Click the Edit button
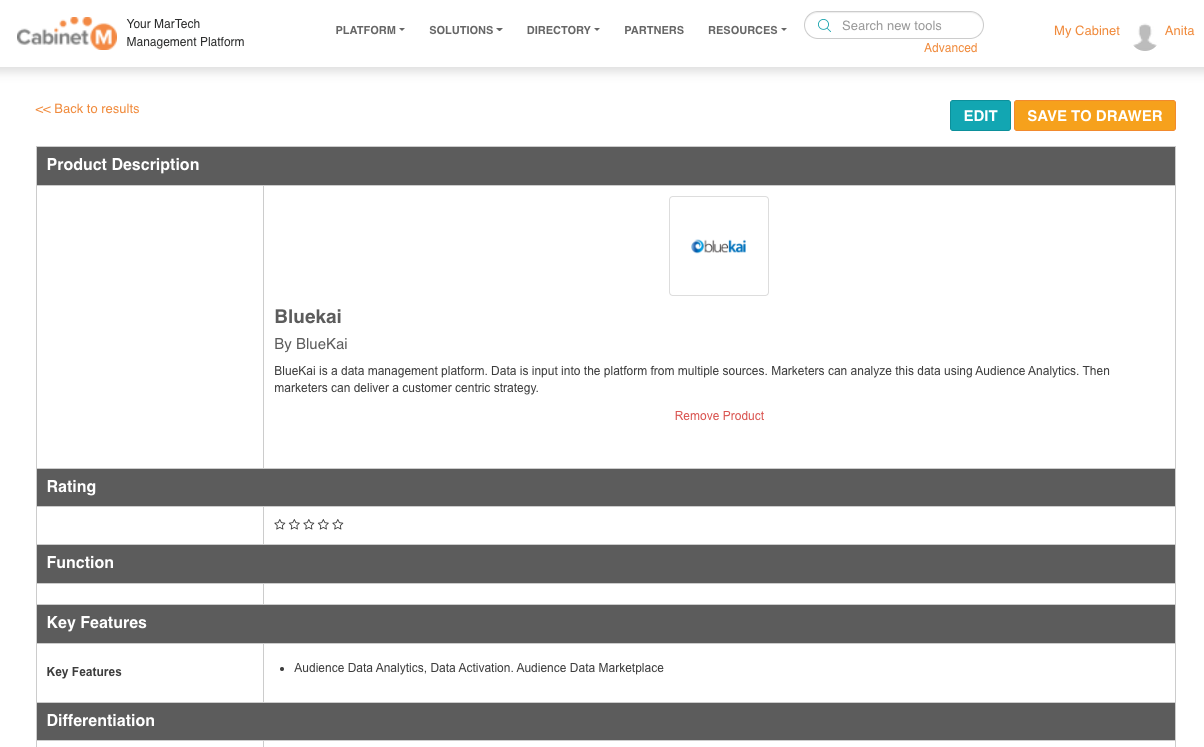Image resolution: width=1204 pixels, height=747 pixels. coord(980,116)
